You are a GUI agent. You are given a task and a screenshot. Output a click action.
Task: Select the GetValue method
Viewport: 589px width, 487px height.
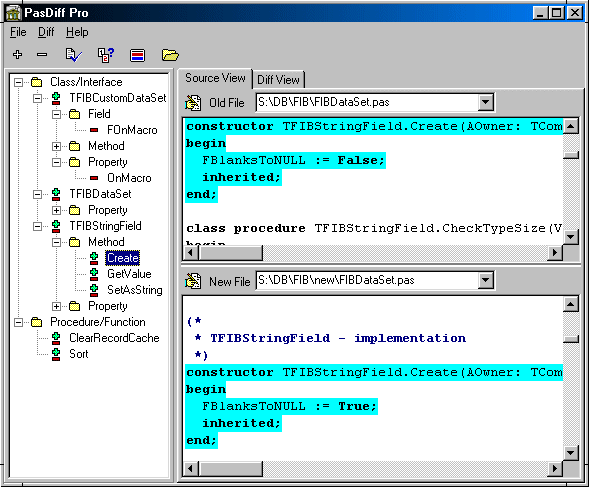pyautogui.click(x=129, y=274)
